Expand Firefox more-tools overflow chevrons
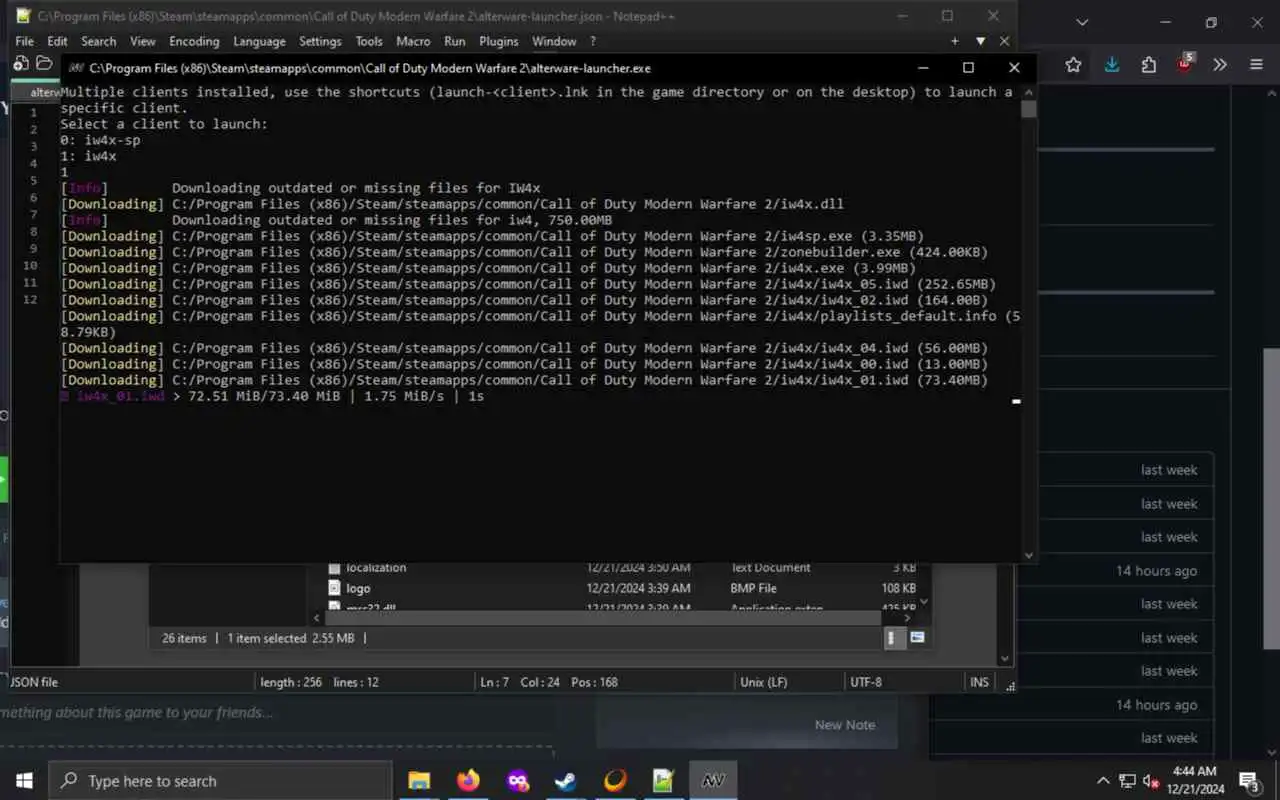Image resolution: width=1280 pixels, height=800 pixels. point(1220,65)
